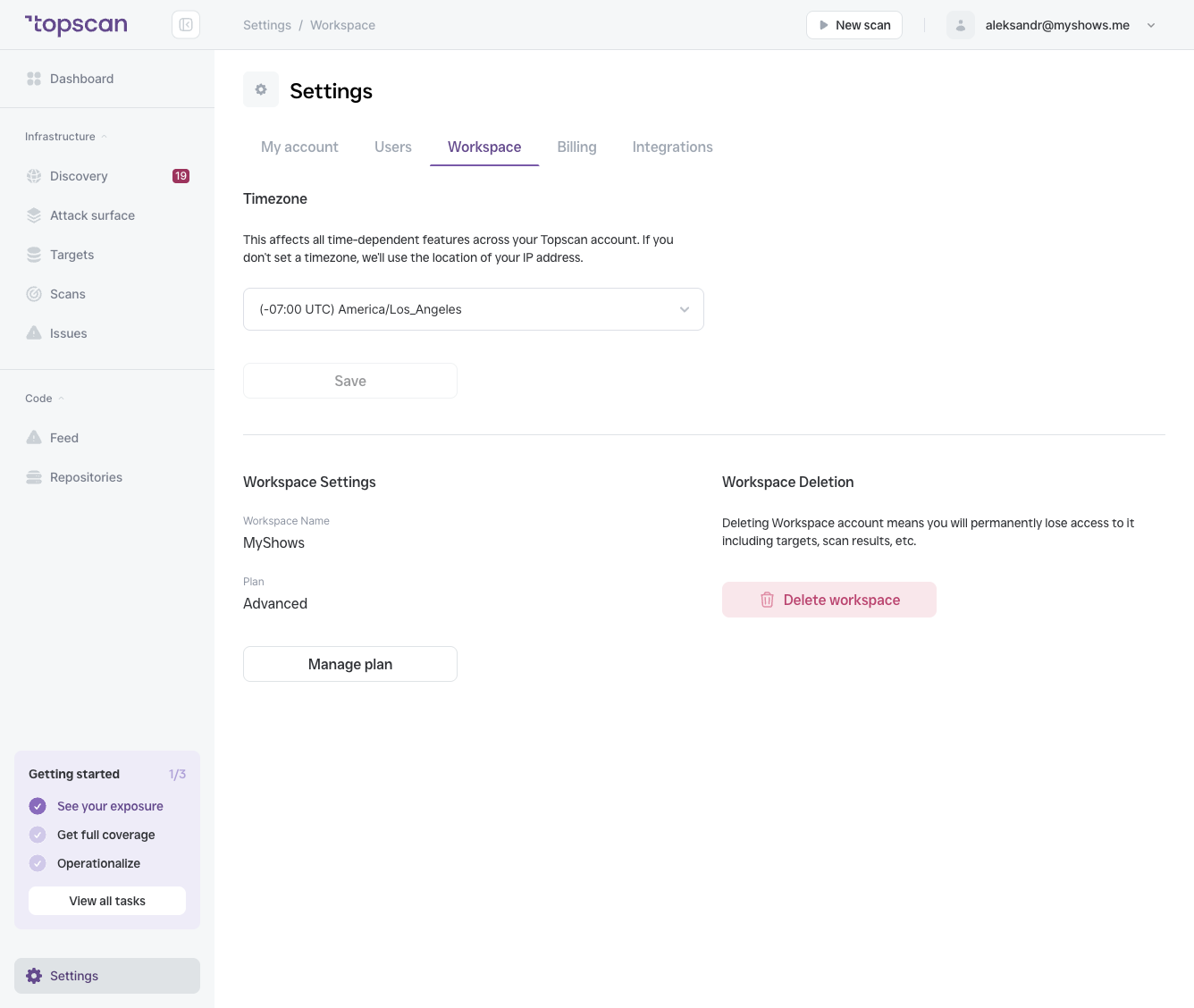
Task: Click the Advanced plan value
Action: [275, 603]
